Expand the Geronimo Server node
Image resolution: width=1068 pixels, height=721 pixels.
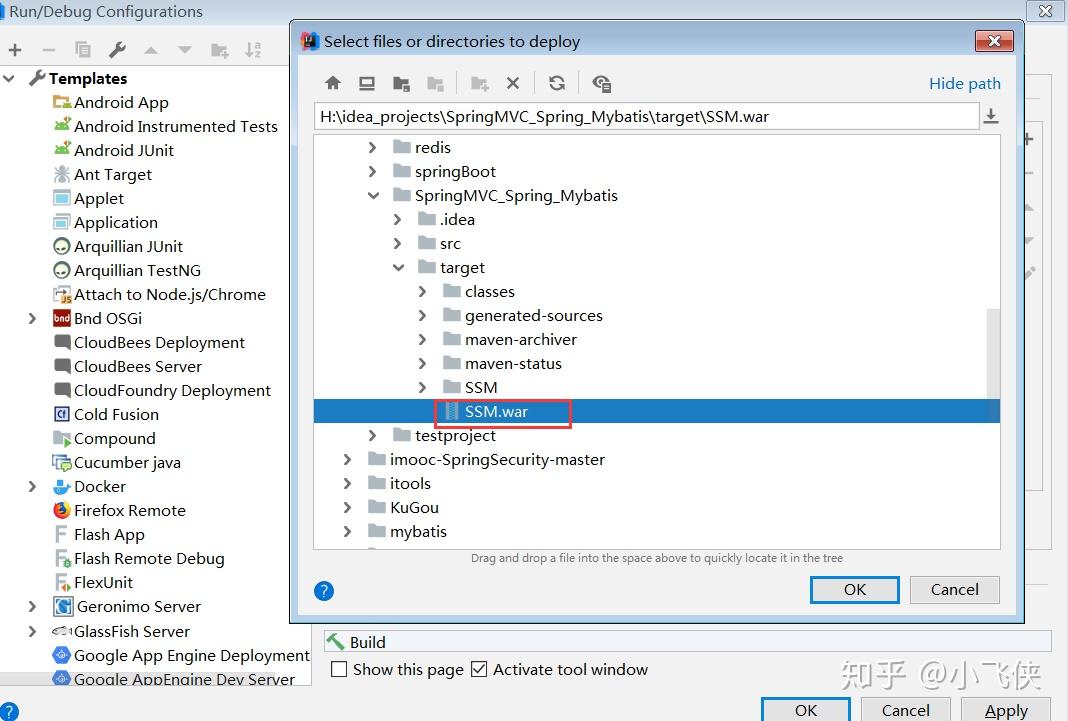coord(32,606)
